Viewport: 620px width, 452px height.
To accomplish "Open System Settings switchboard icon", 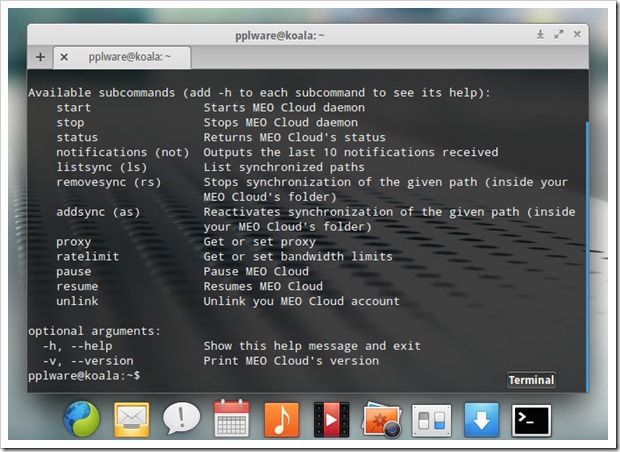I will point(431,419).
